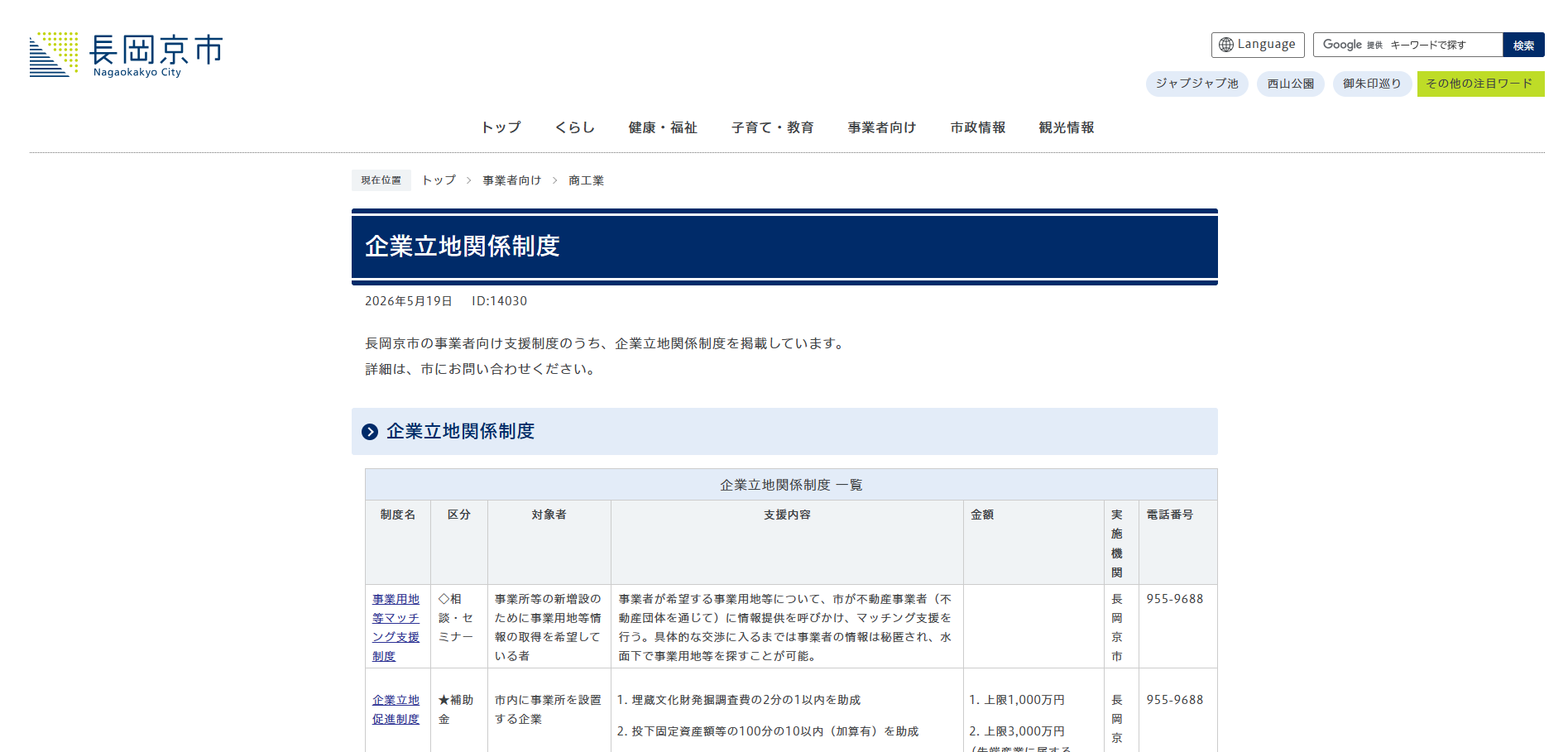Go to トップ in main navigation
This screenshot has width=1568, height=752.
501,127
